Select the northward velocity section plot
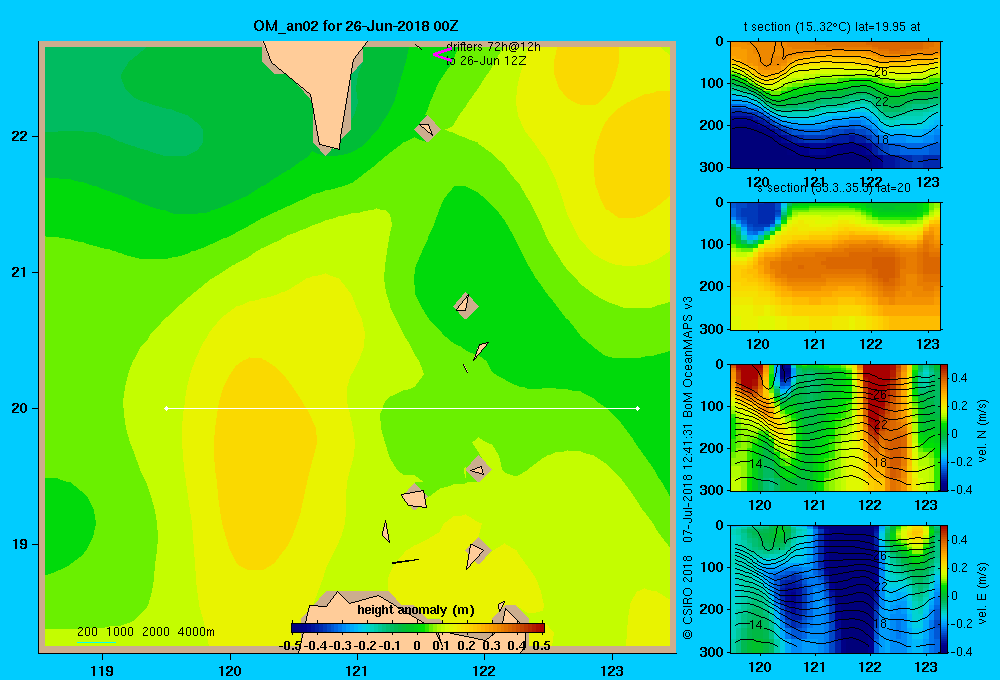 [835, 427]
